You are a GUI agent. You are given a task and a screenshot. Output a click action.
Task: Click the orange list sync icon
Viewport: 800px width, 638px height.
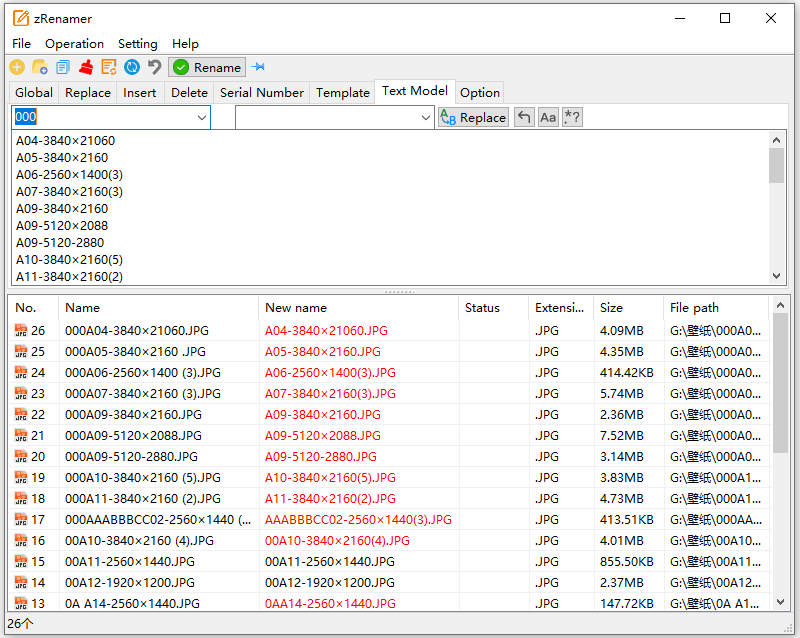(x=109, y=67)
